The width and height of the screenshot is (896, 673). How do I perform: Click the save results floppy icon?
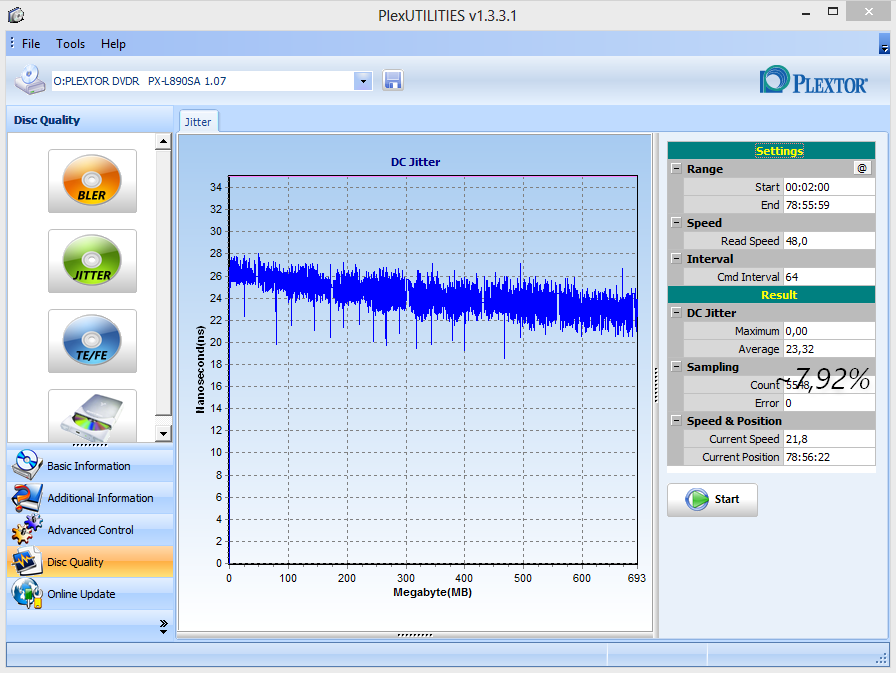pyautogui.click(x=393, y=81)
